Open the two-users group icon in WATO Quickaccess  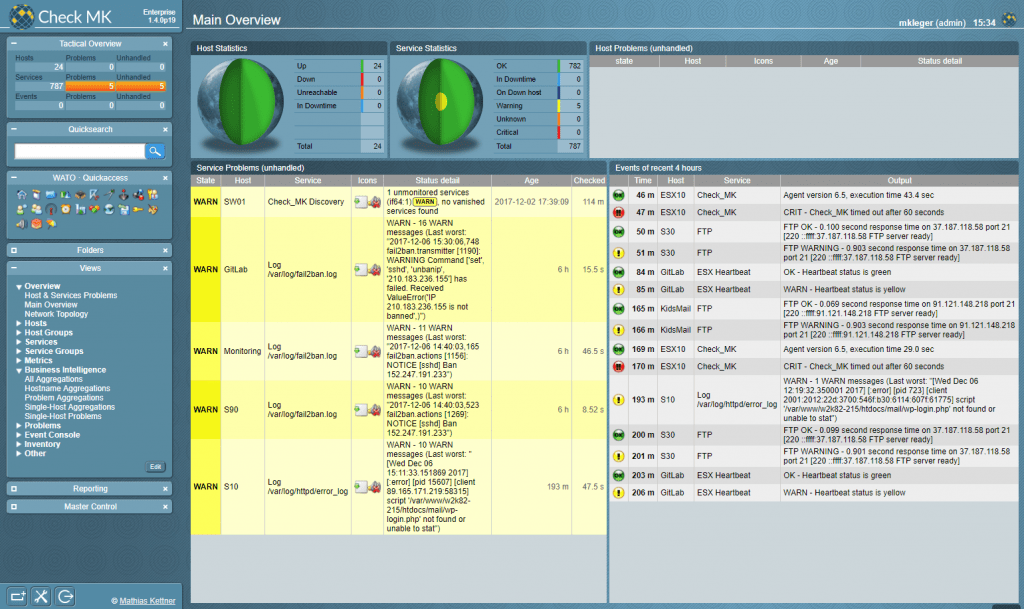(36, 210)
